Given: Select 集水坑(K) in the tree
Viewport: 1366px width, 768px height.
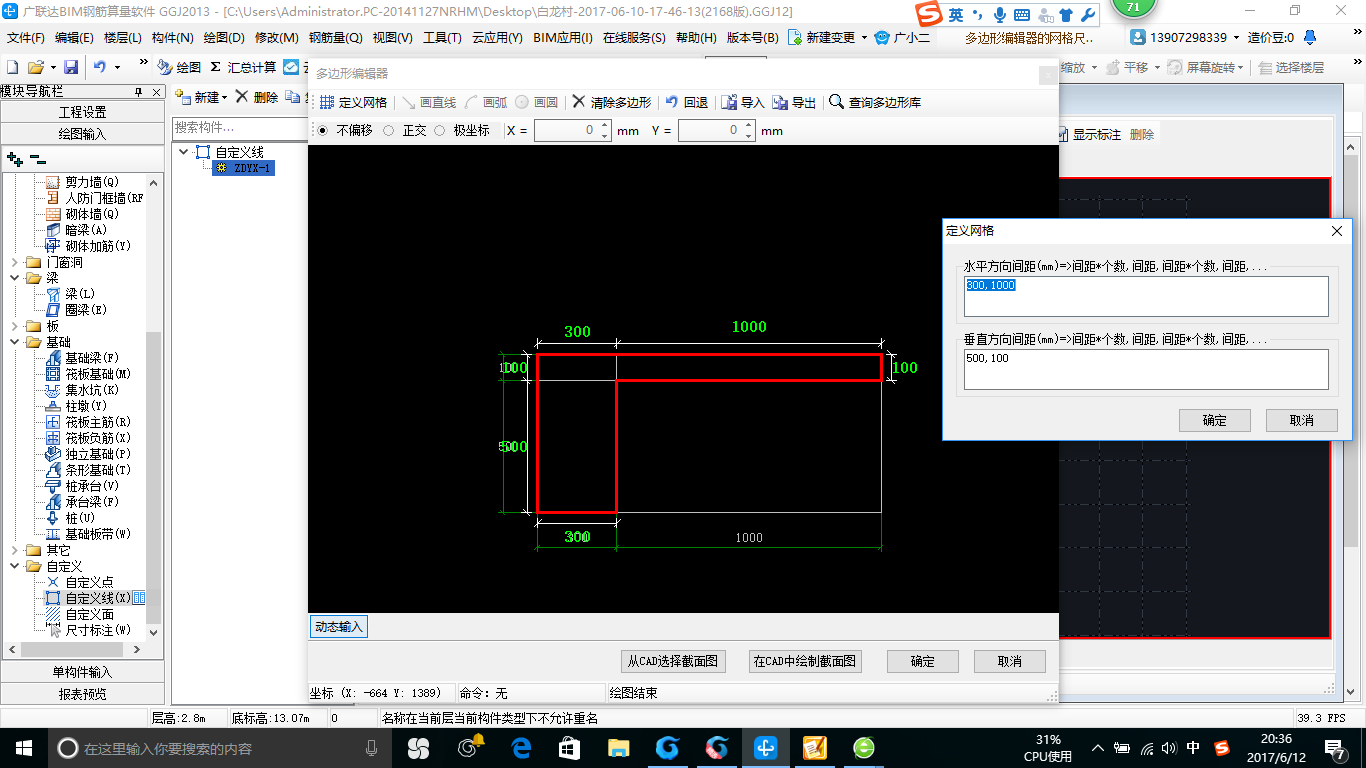Looking at the screenshot, I should coord(83,390).
